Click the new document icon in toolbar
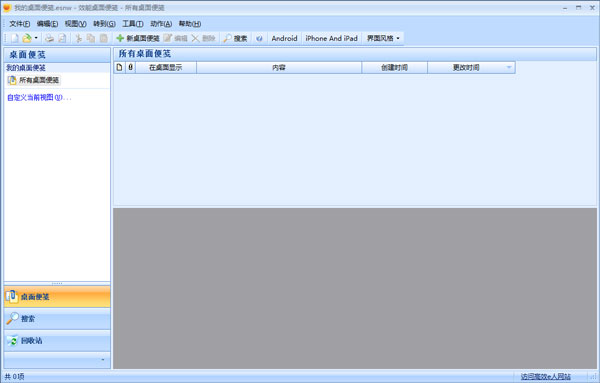Image resolution: width=600 pixels, height=383 pixels. [15, 38]
